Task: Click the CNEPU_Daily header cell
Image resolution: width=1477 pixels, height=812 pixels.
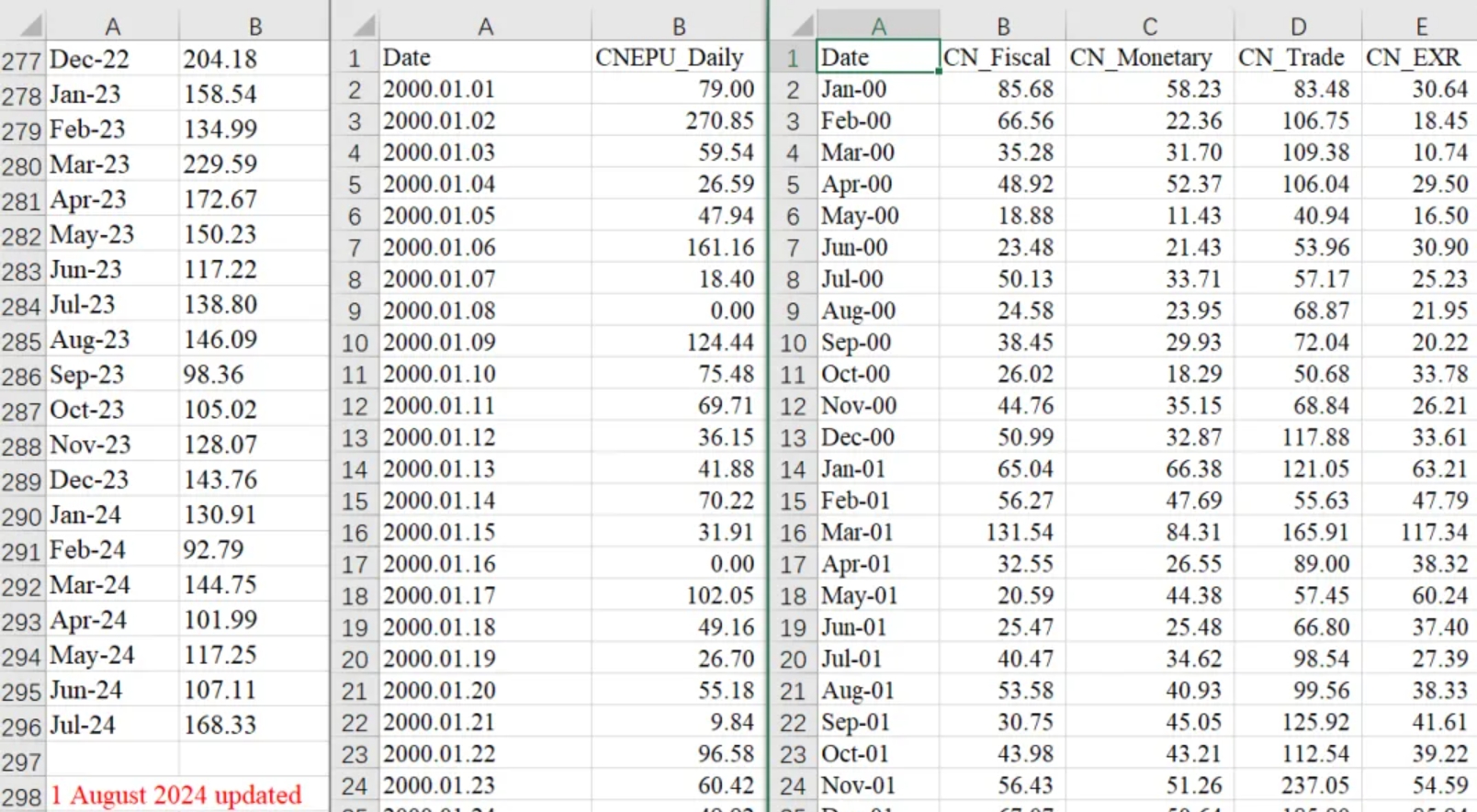Action: [x=678, y=58]
